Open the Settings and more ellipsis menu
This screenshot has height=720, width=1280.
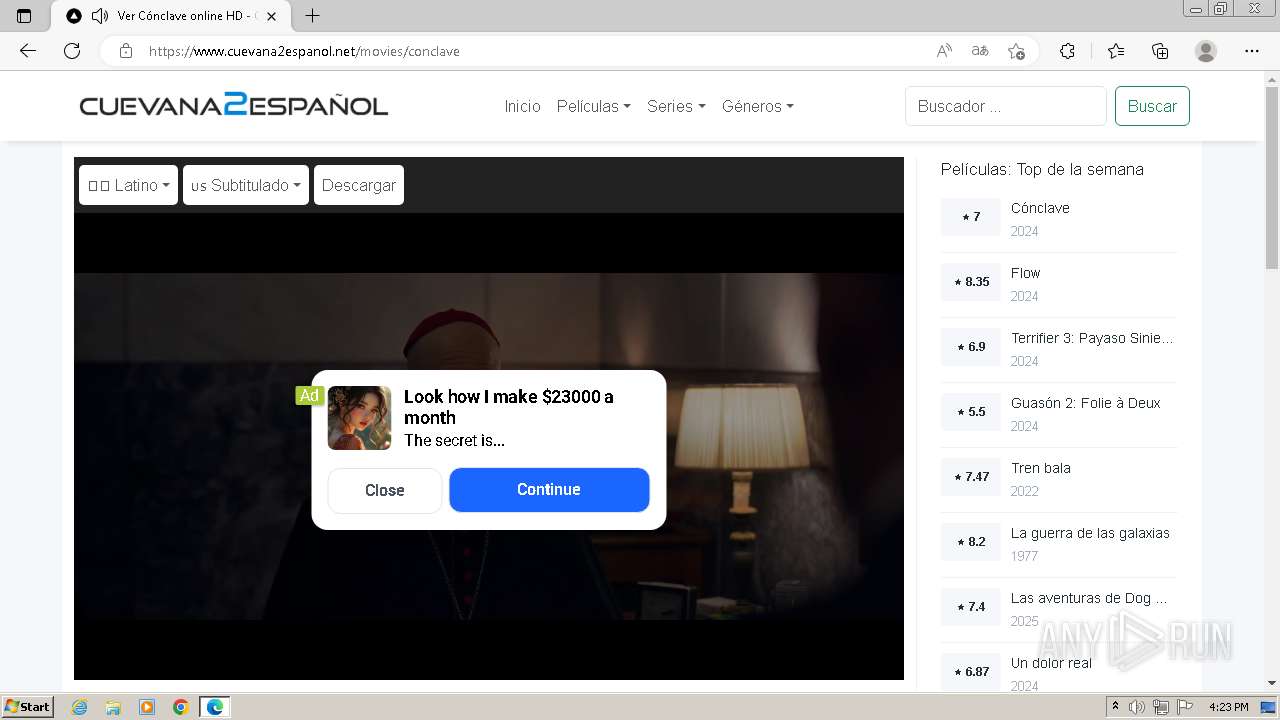(x=1252, y=51)
